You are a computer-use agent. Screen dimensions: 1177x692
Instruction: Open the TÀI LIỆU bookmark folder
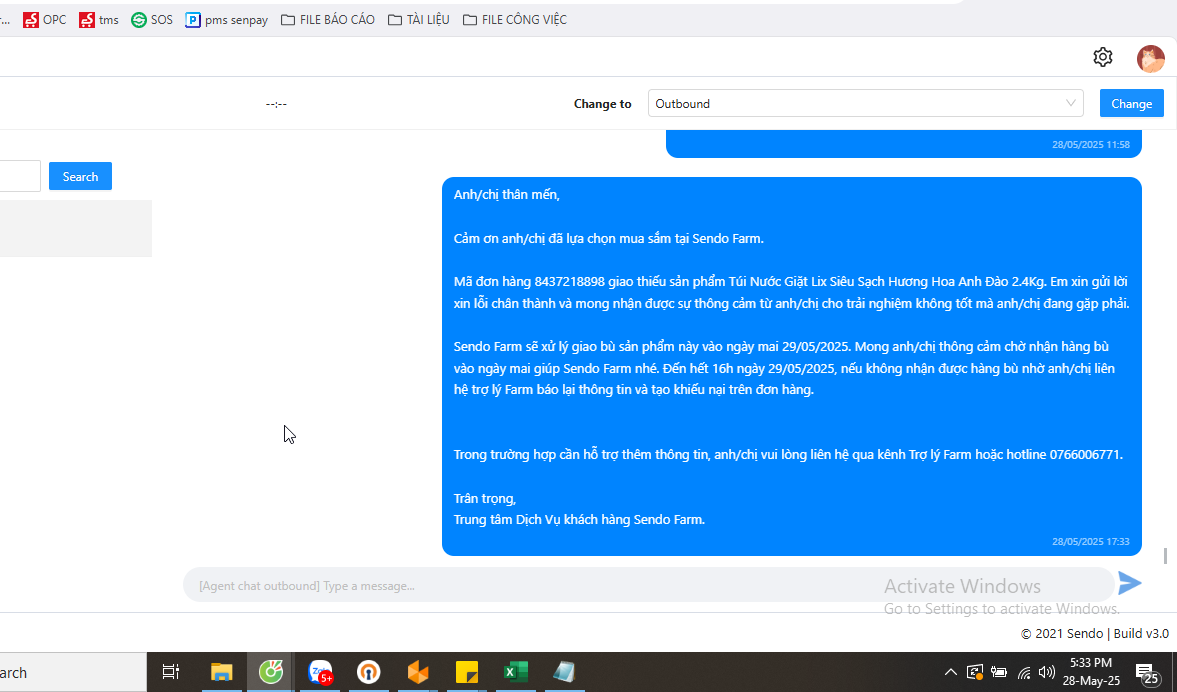[x=419, y=20]
